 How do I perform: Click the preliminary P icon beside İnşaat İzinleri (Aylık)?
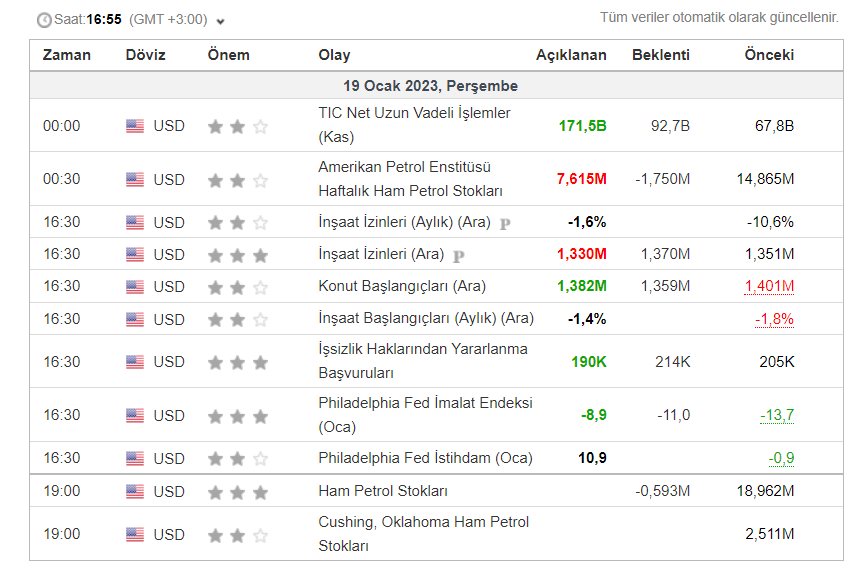(505, 224)
